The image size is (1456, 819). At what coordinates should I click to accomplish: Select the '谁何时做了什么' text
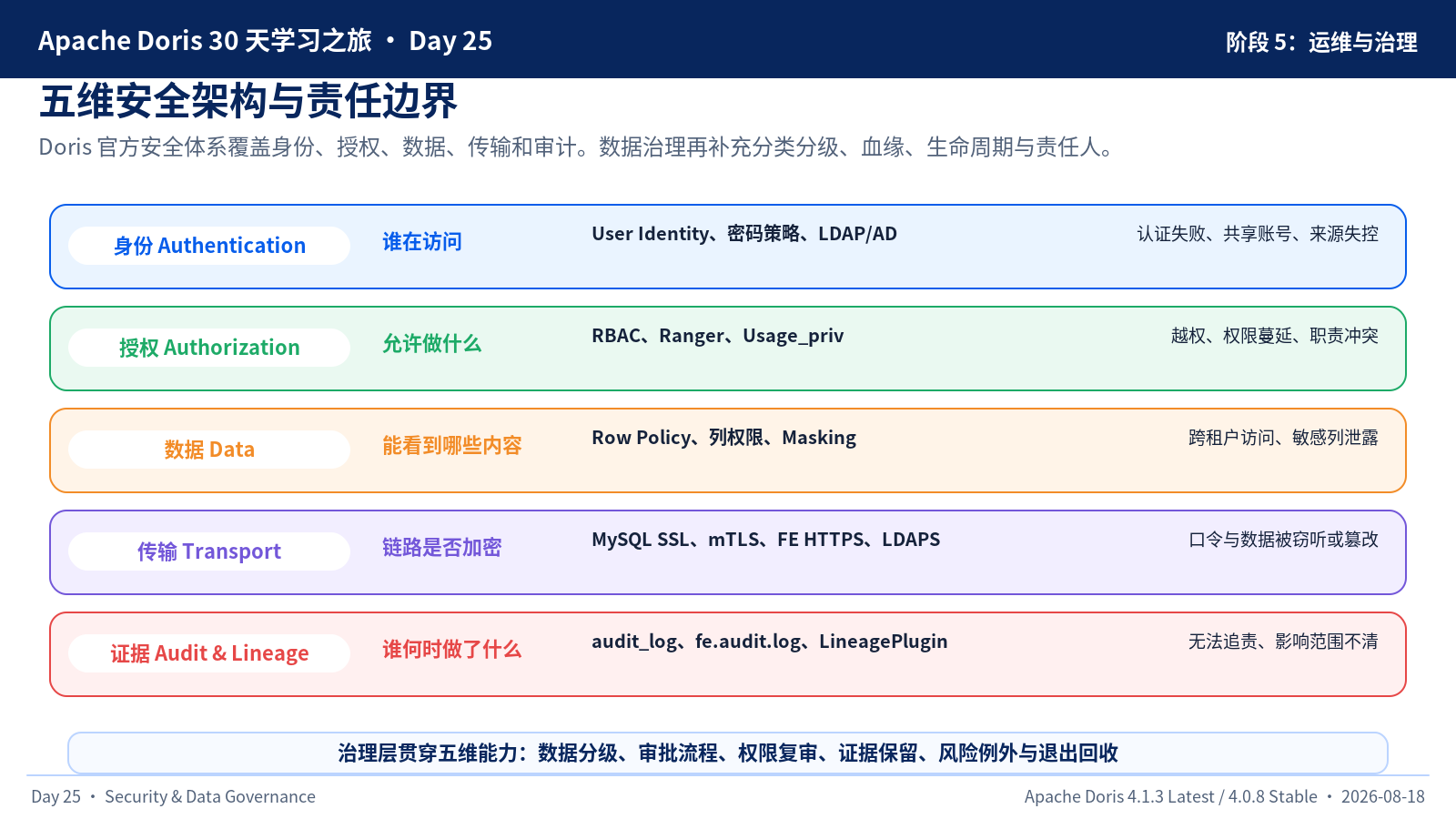[x=452, y=650]
